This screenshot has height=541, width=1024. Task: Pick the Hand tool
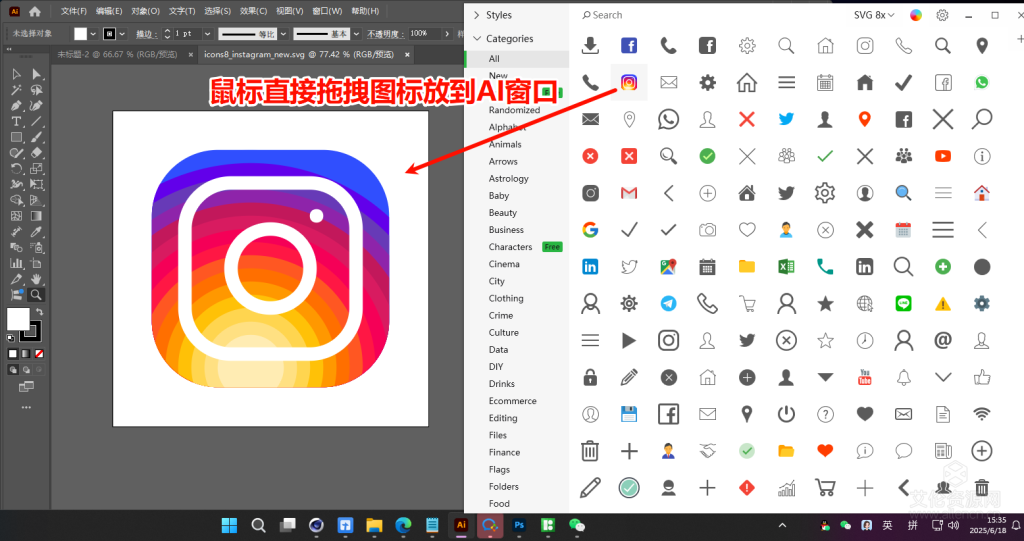[37, 279]
